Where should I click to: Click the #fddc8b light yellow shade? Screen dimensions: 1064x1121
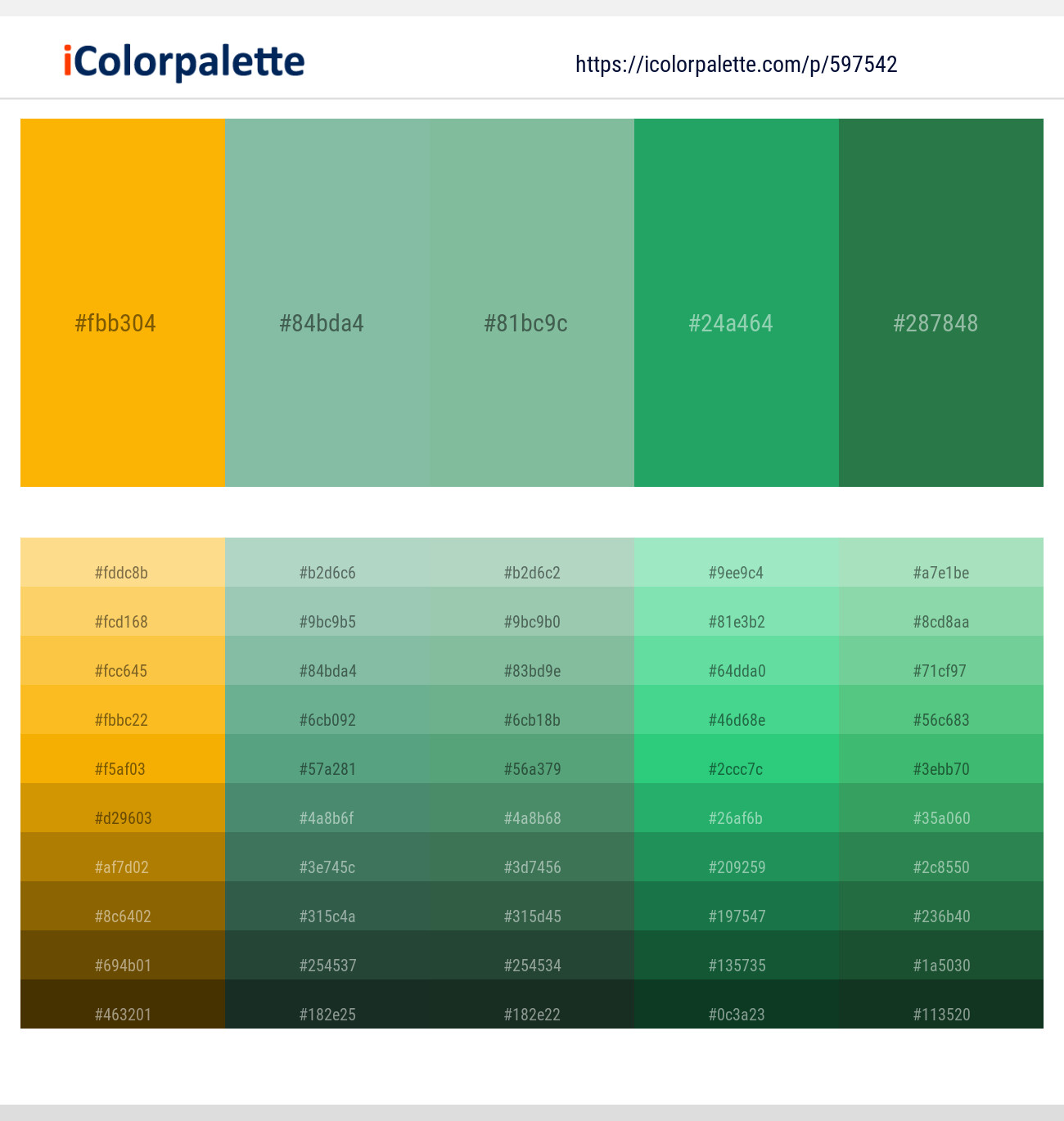(123, 562)
